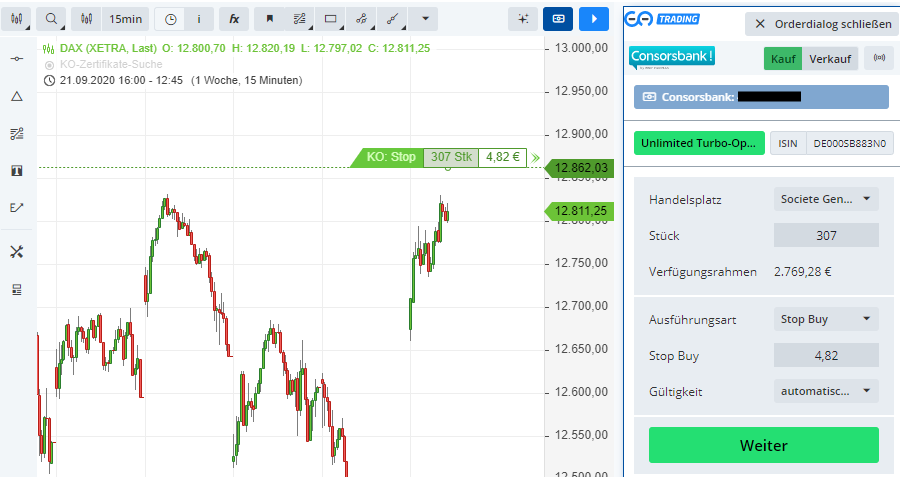The image size is (900, 477).
Task: Click the Unlimited Turbo-Op... product button
Action: (699, 143)
